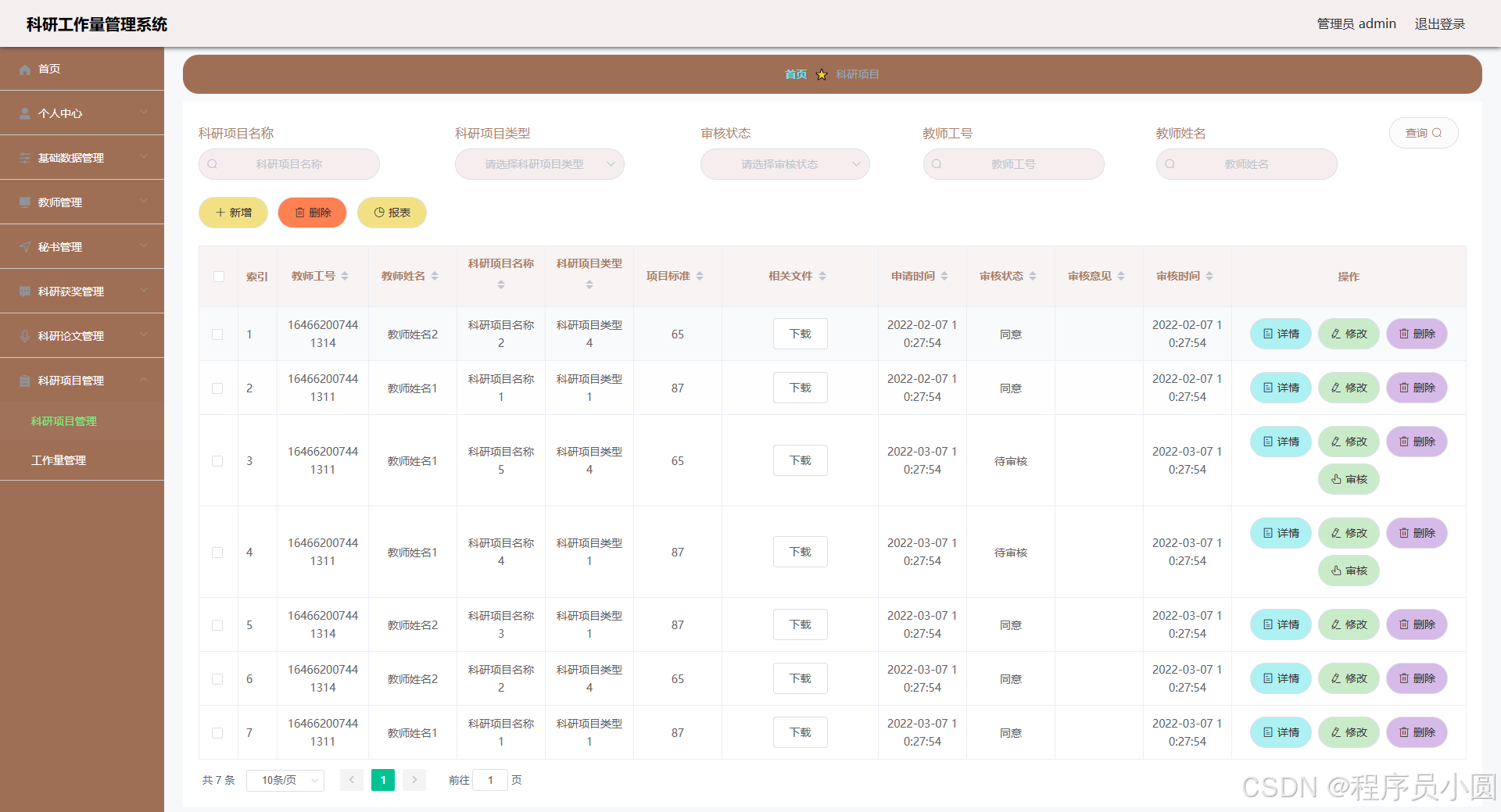The height and width of the screenshot is (812, 1501).
Task: Tick the checkbox on row 7
Action: [218, 732]
